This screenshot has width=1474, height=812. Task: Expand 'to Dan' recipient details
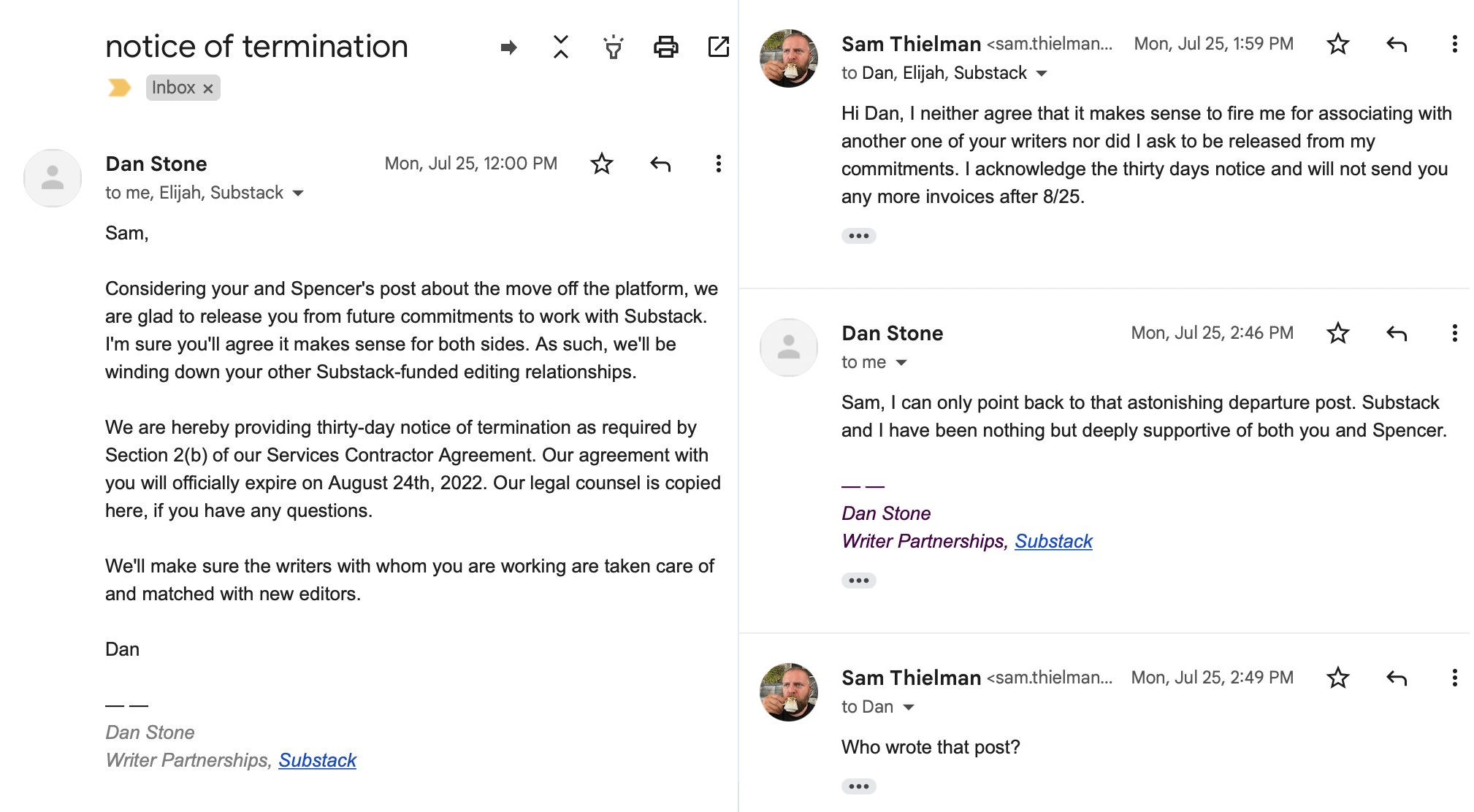(908, 707)
